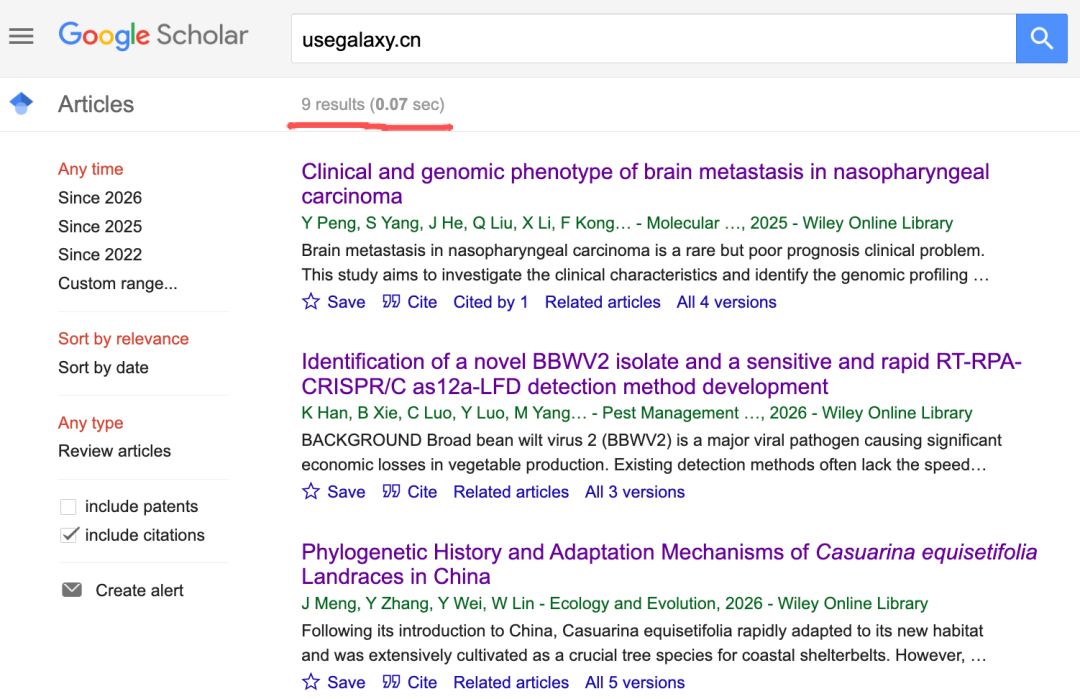The width and height of the screenshot is (1080, 699).
Task: Open Cited by 1 link
Action: coord(490,302)
